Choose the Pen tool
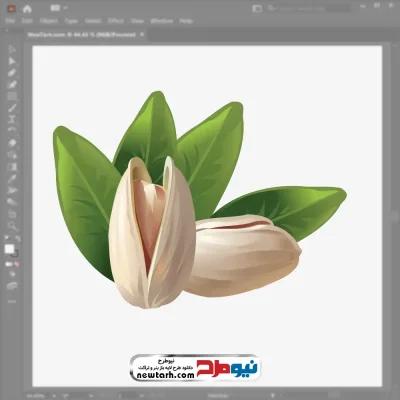 click(12, 73)
